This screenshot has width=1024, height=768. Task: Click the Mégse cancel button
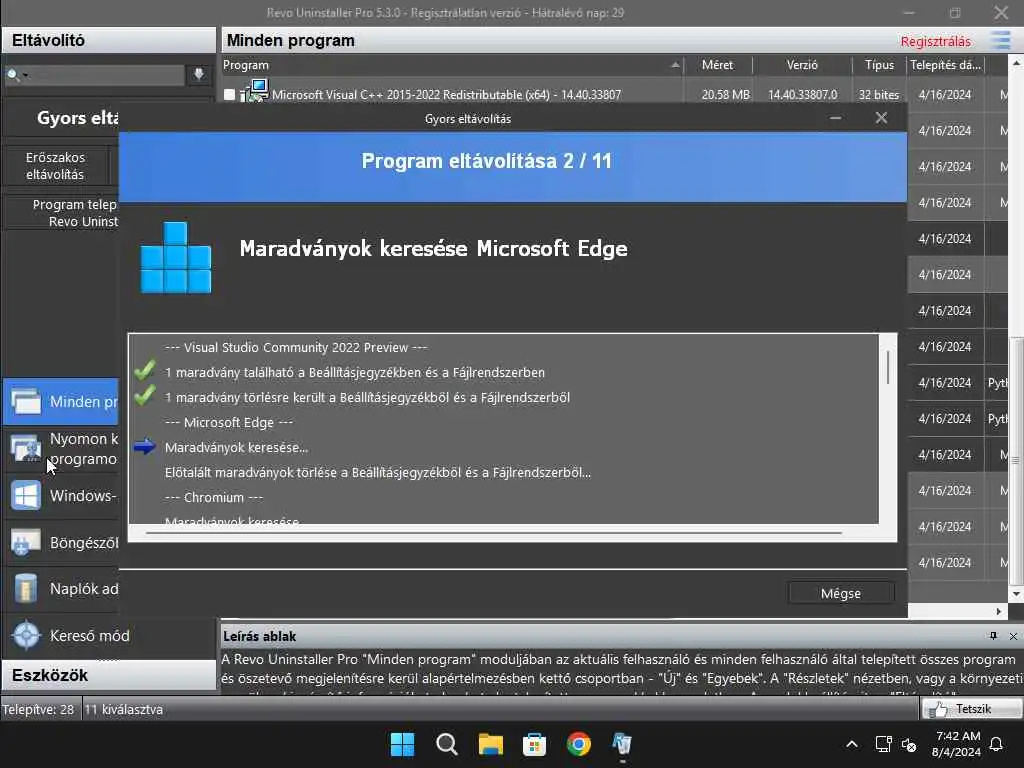tap(841, 593)
